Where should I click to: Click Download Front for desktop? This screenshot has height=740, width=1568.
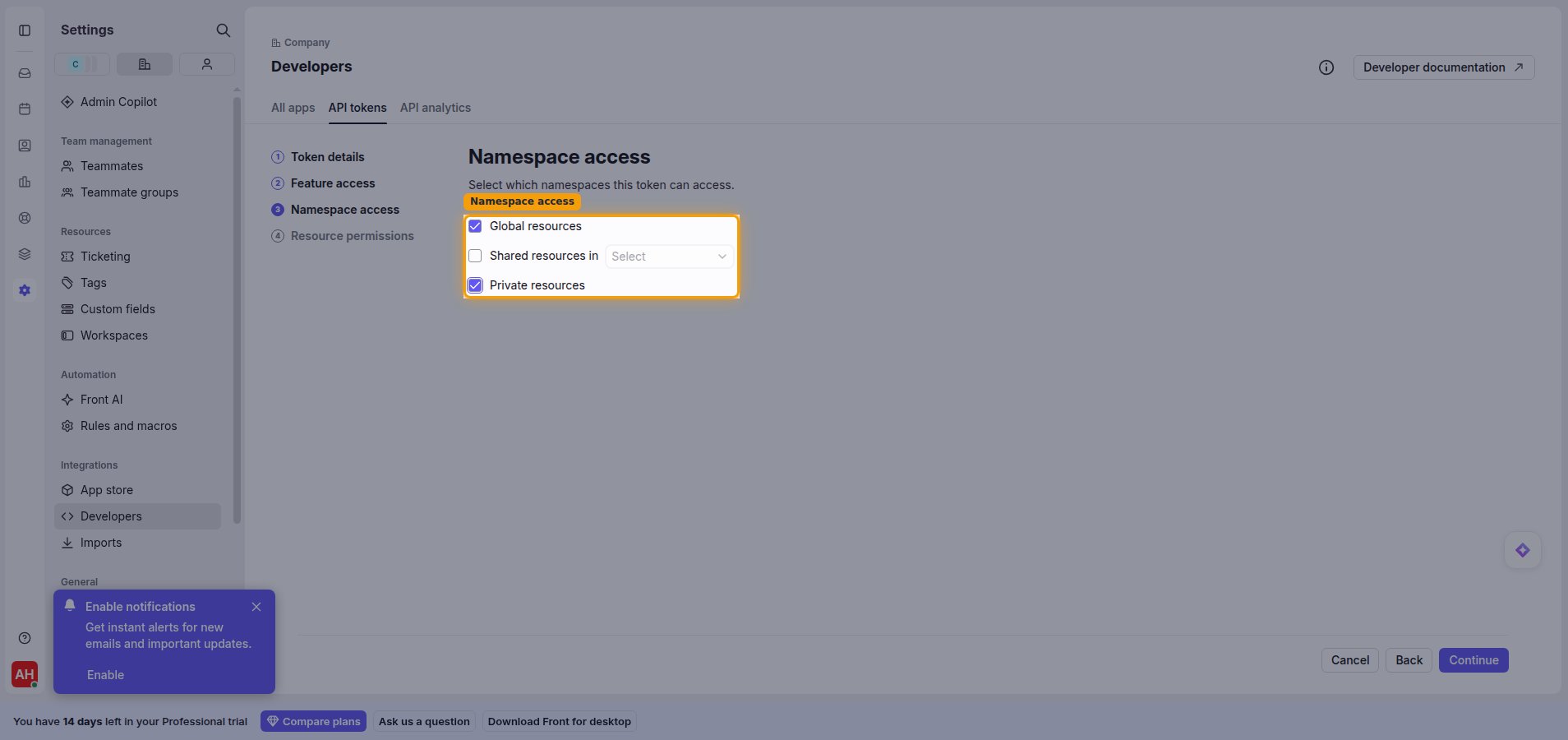[x=560, y=722]
